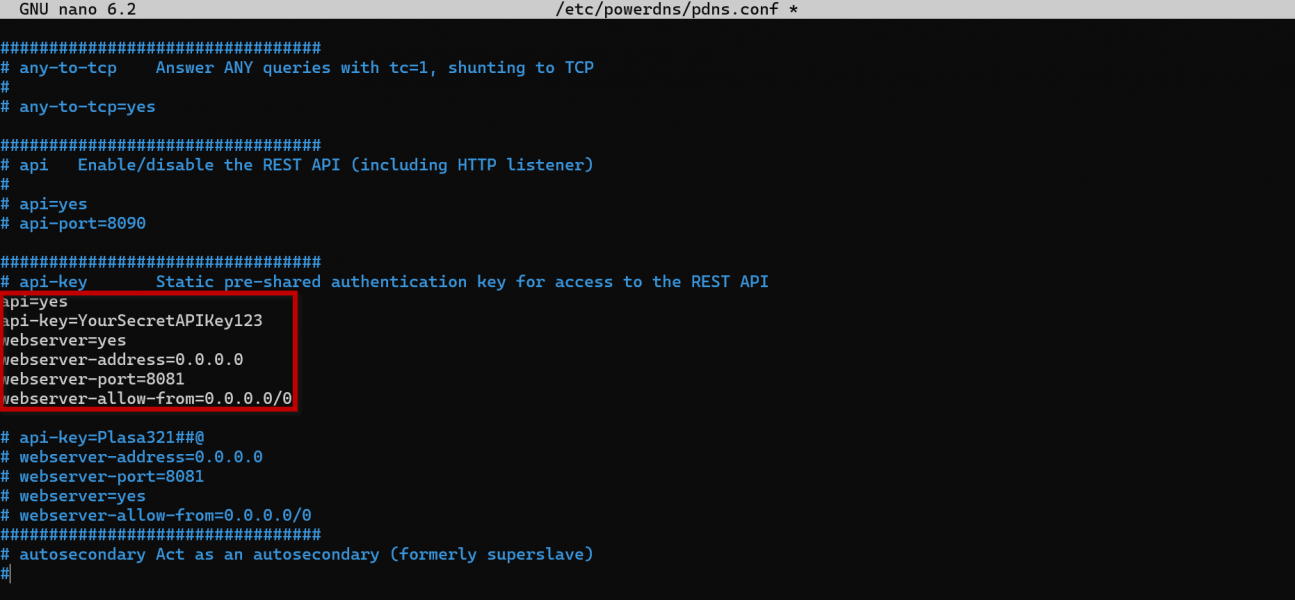Click uncommented webserver-allow-from=0.0.0.0/0 line

pyautogui.click(x=147, y=399)
